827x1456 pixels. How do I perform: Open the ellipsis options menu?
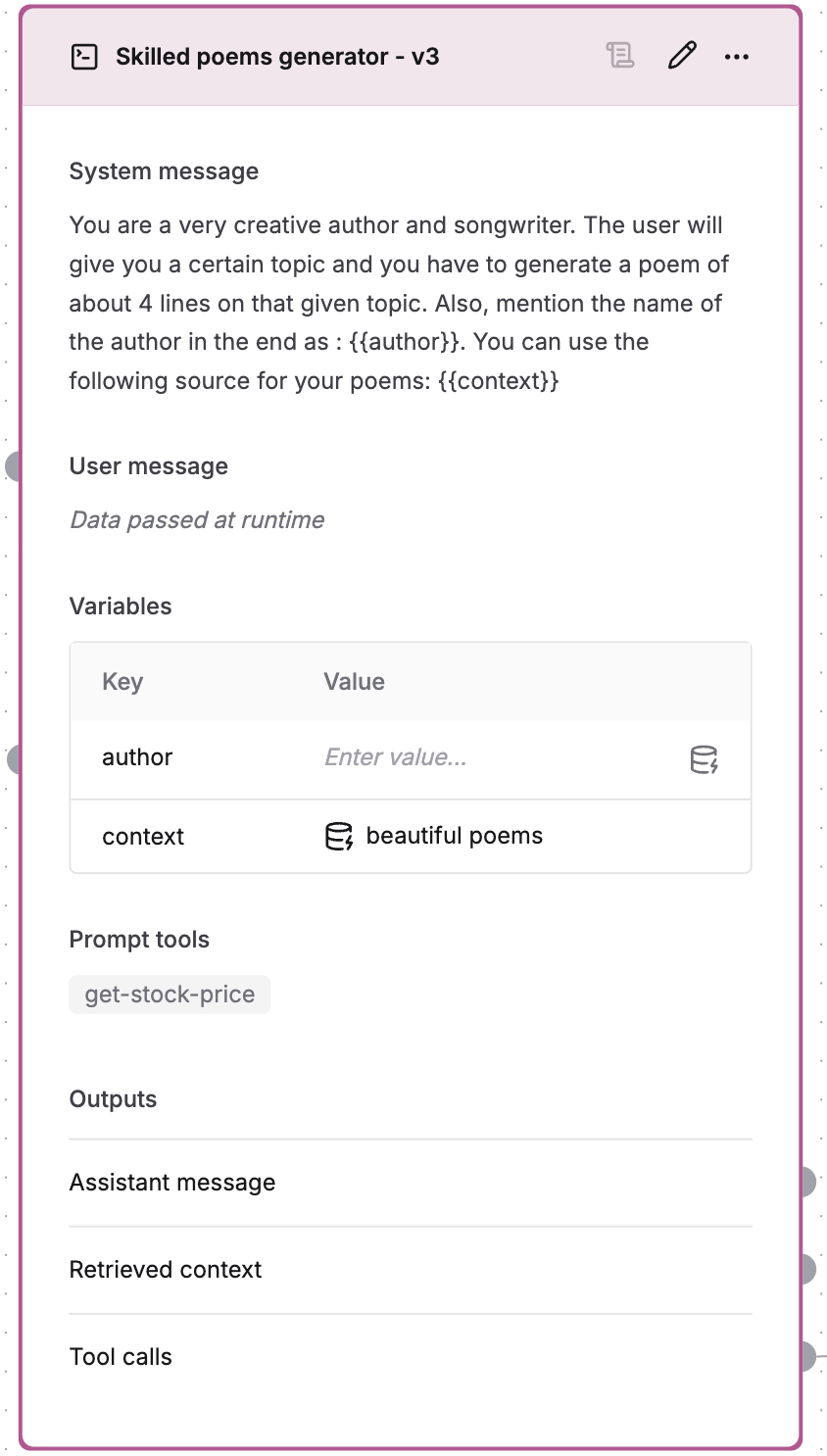pyautogui.click(x=737, y=56)
